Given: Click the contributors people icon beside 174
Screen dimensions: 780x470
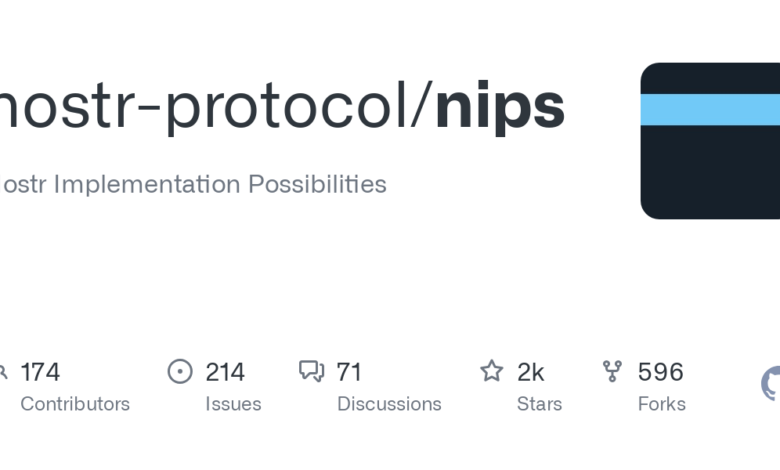Looking at the screenshot, I should [3, 372].
